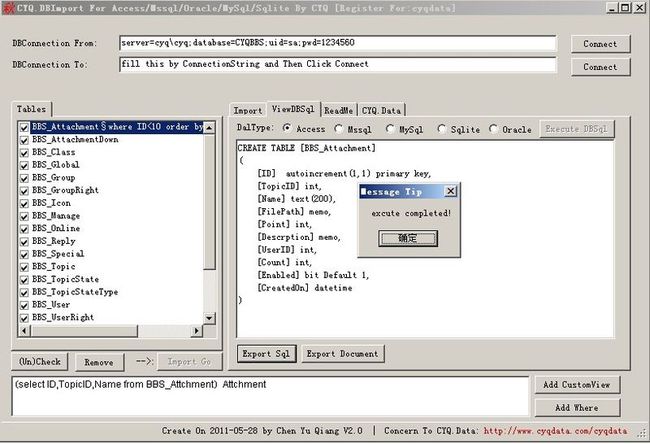Click Connect for DBConnection To
Viewport: 650px width, 444px height.
pyautogui.click(x=600, y=66)
